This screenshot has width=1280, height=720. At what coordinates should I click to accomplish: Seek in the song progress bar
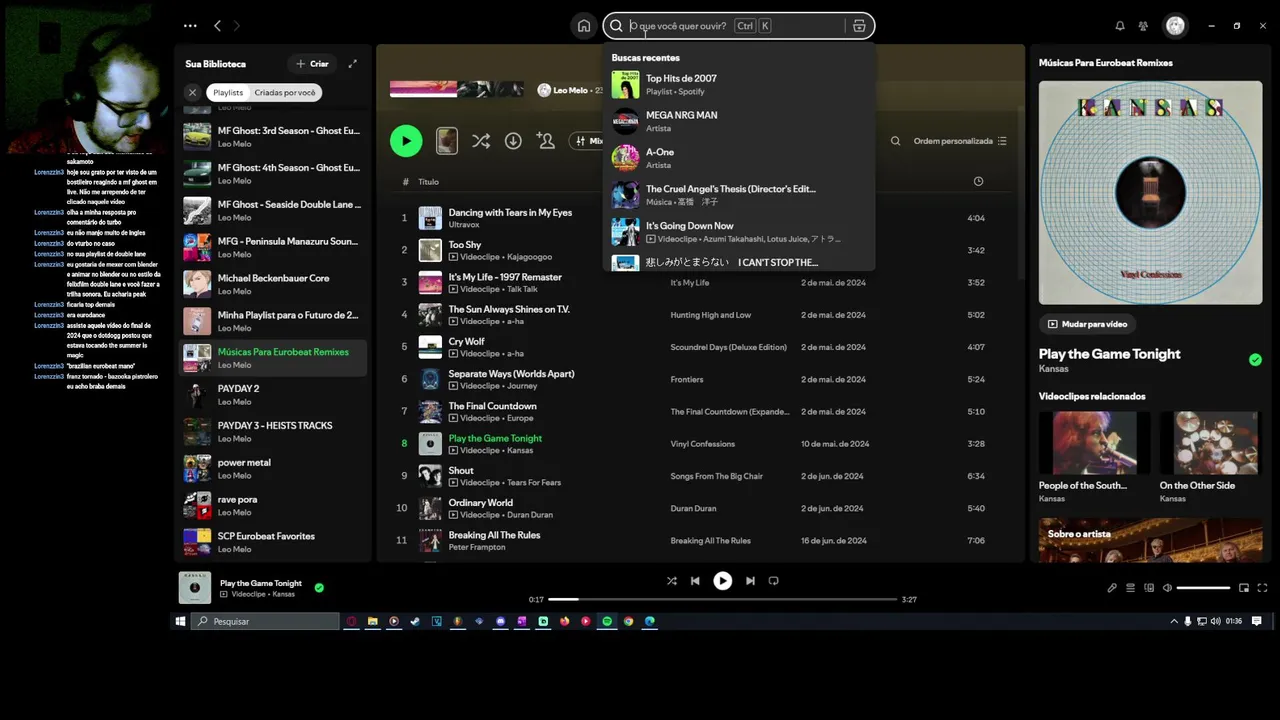tap(722, 599)
